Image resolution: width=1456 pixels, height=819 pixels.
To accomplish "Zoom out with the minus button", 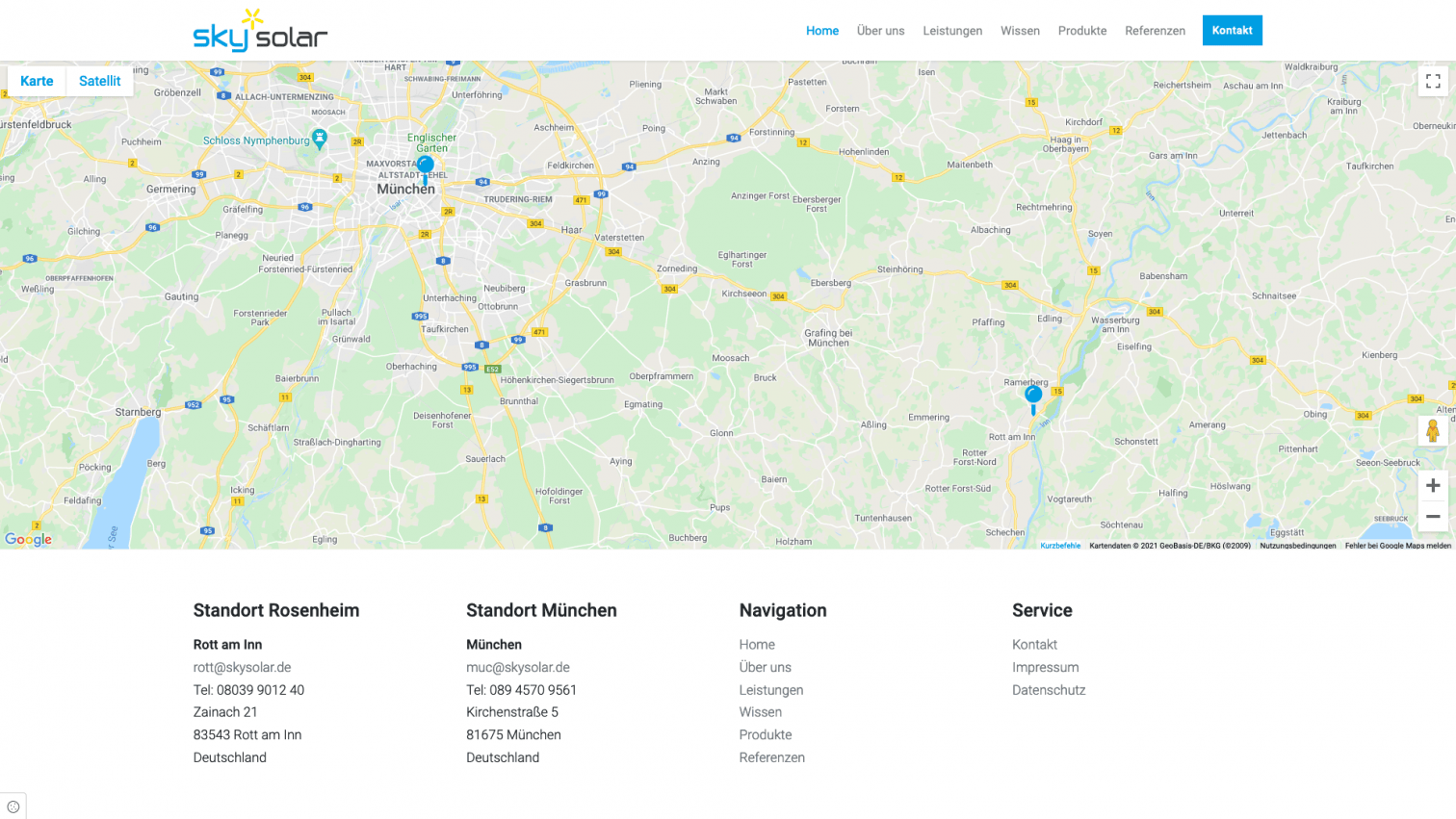I will [1432, 517].
